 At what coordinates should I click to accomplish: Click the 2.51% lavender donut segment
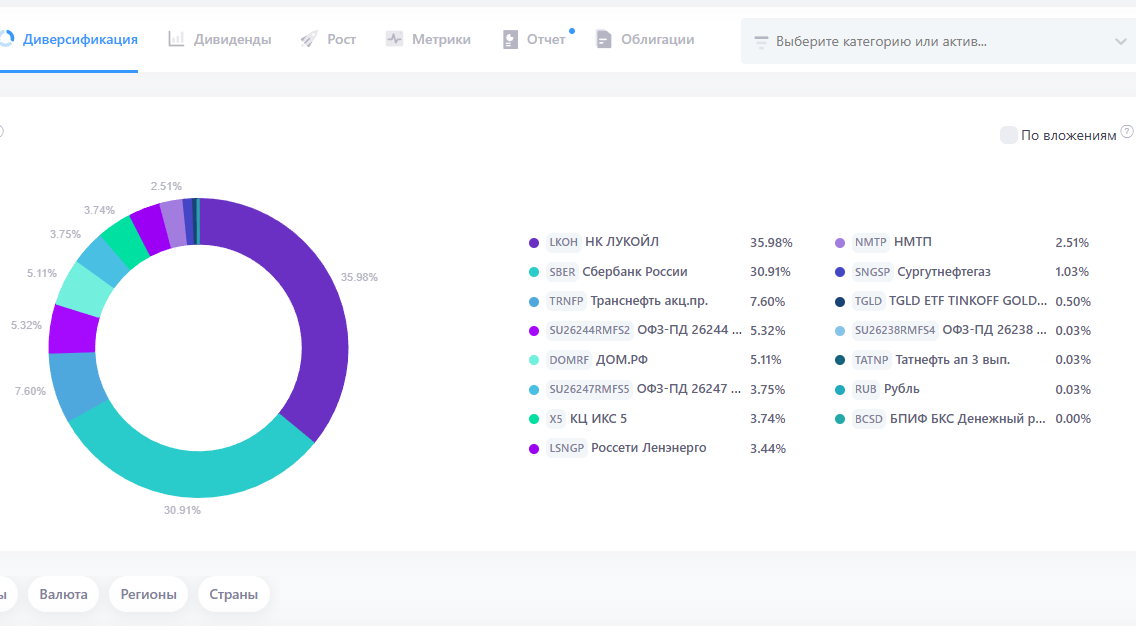coord(174,225)
